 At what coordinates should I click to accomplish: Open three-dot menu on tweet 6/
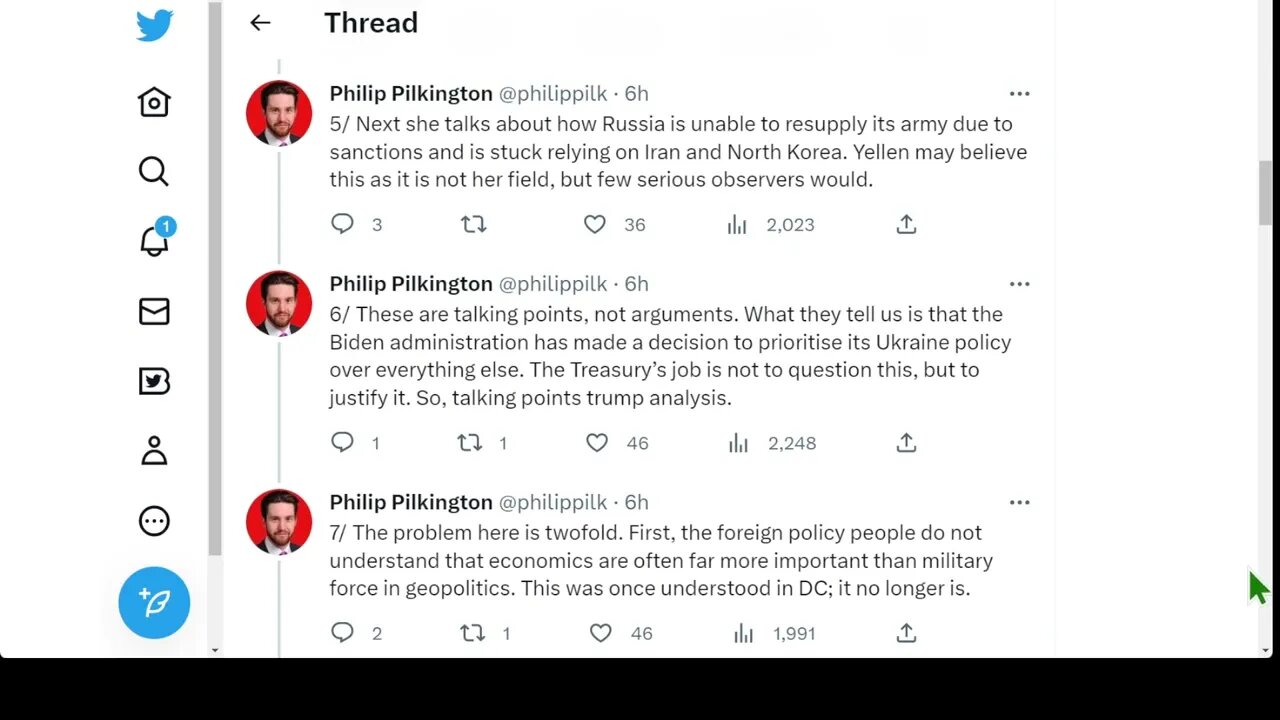[1019, 284]
